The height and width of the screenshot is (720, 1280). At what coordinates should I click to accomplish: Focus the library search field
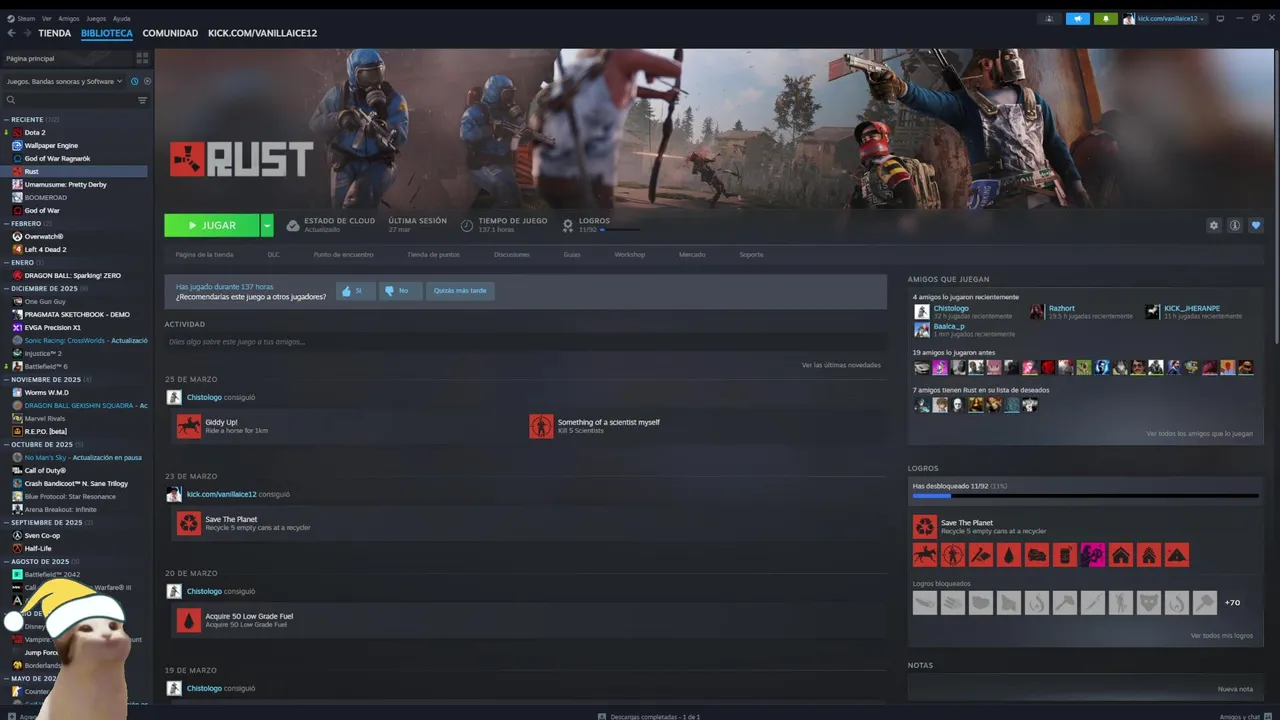(70, 100)
